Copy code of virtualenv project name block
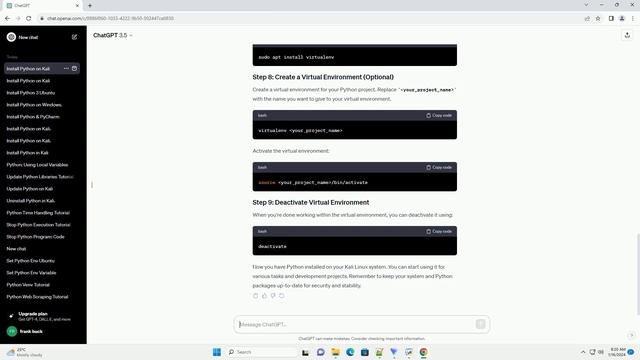This screenshot has width=640, height=360. (x=439, y=116)
